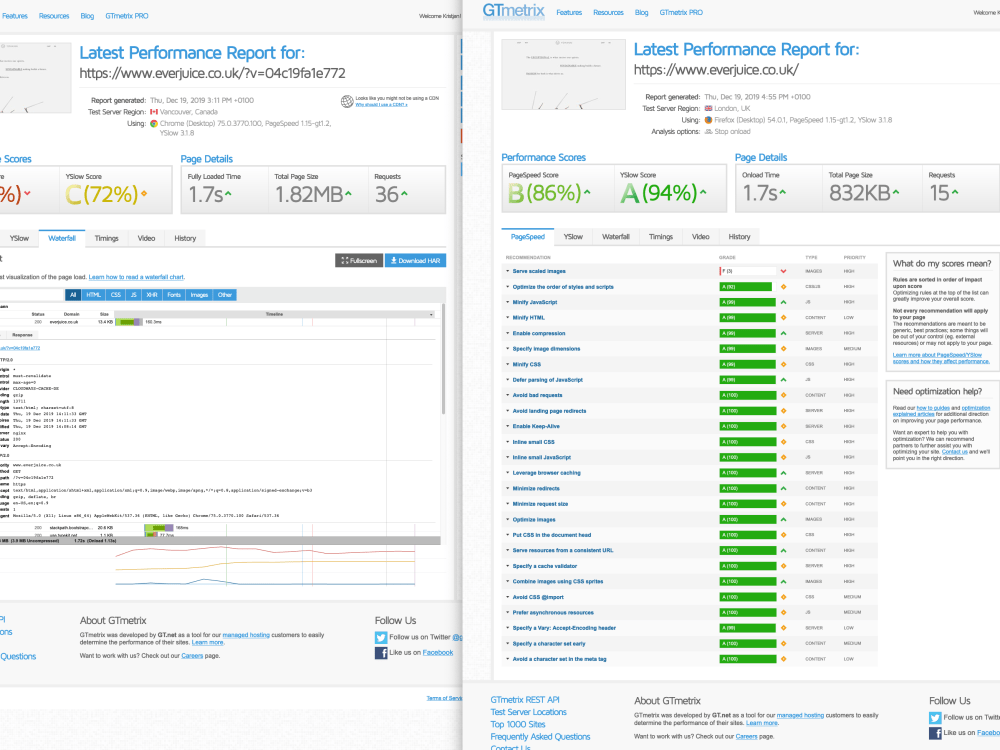Click the Chrome browser icon in left report
This screenshot has height=750, width=1000.
(154, 124)
